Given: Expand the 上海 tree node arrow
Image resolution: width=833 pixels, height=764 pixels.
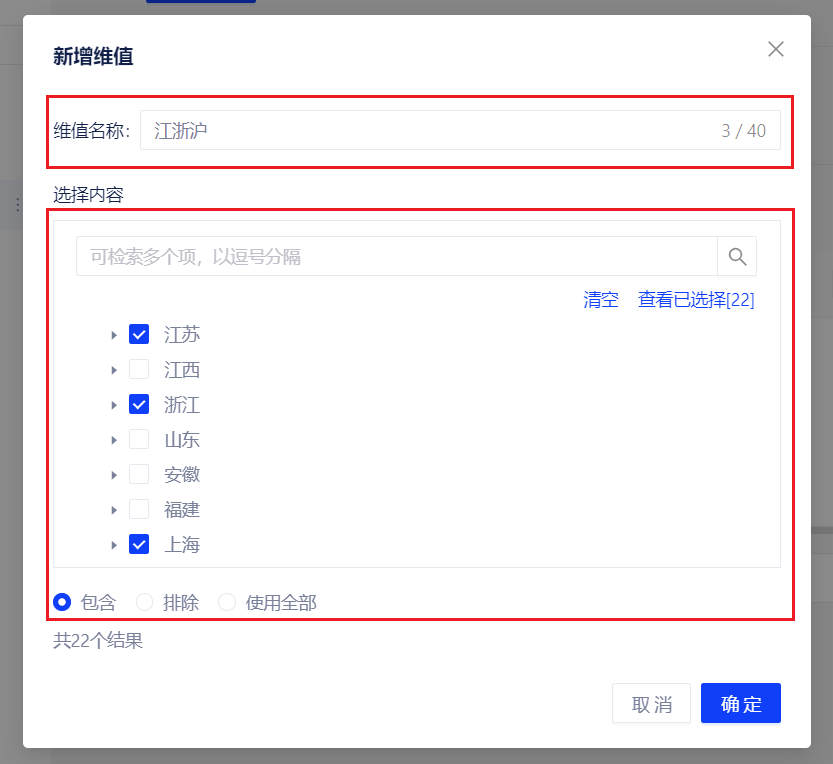Looking at the screenshot, I should click(x=114, y=545).
